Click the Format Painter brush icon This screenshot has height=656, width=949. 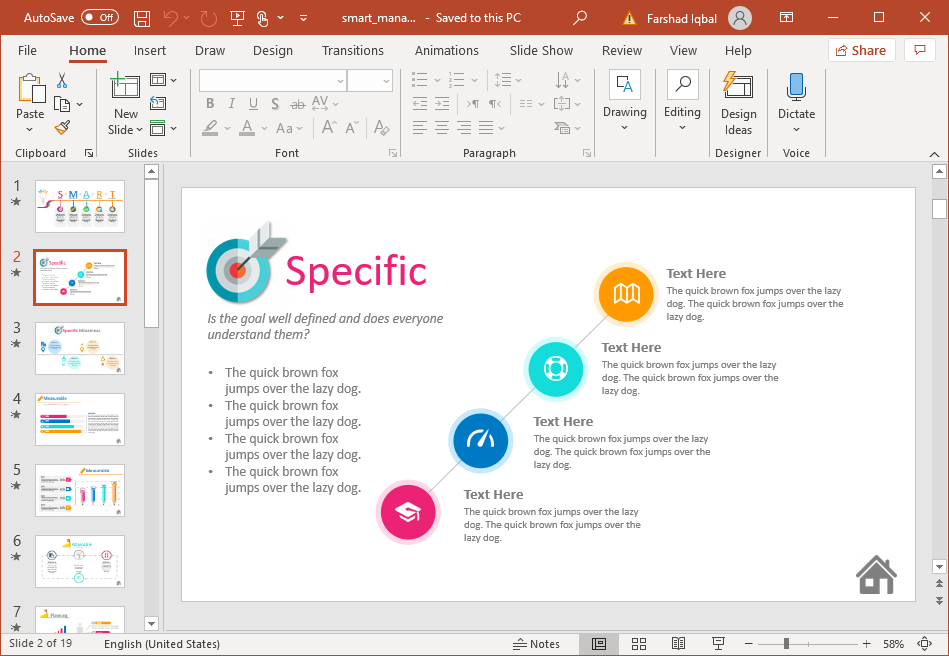pyautogui.click(x=62, y=128)
